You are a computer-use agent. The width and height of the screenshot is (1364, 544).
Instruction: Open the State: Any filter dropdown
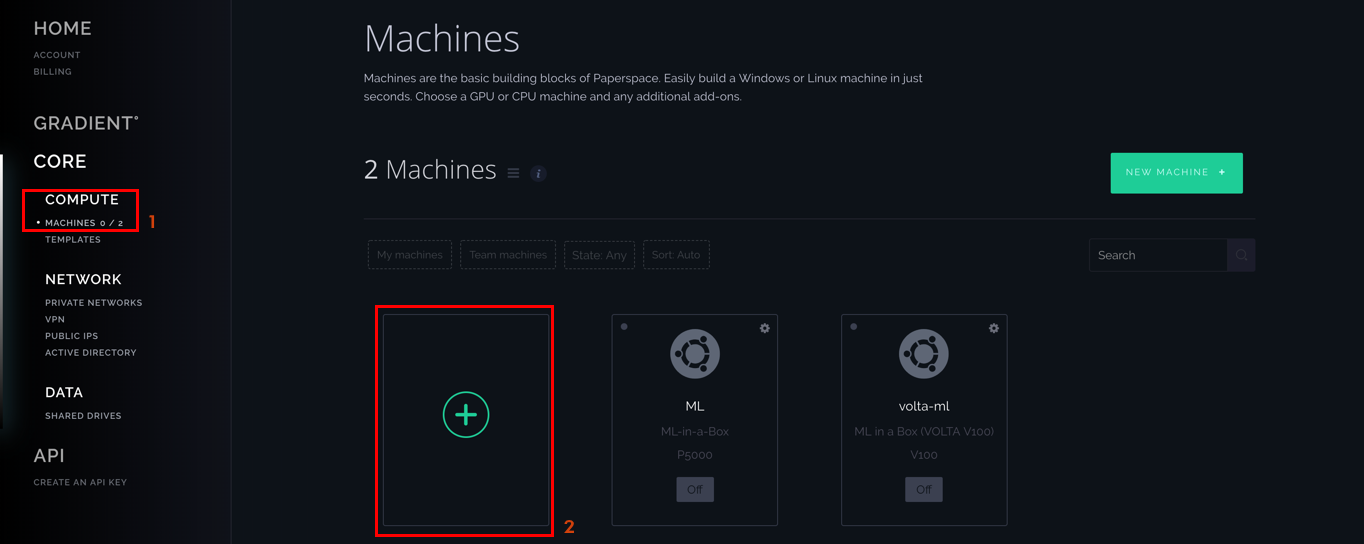599,255
